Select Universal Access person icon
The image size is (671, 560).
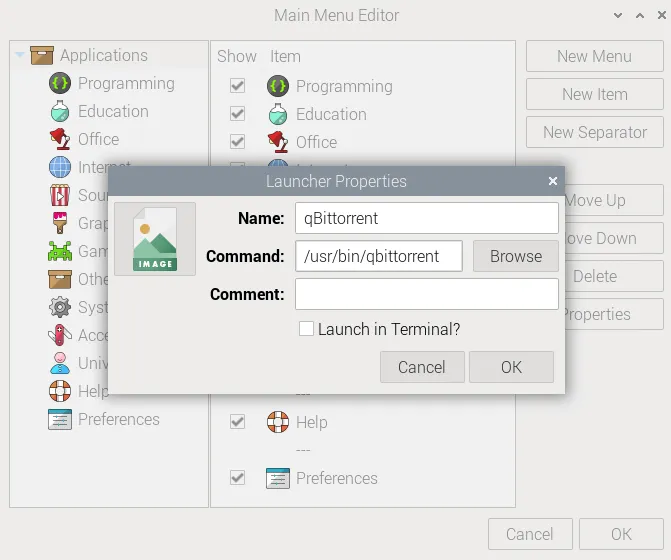pyautogui.click(x=60, y=363)
